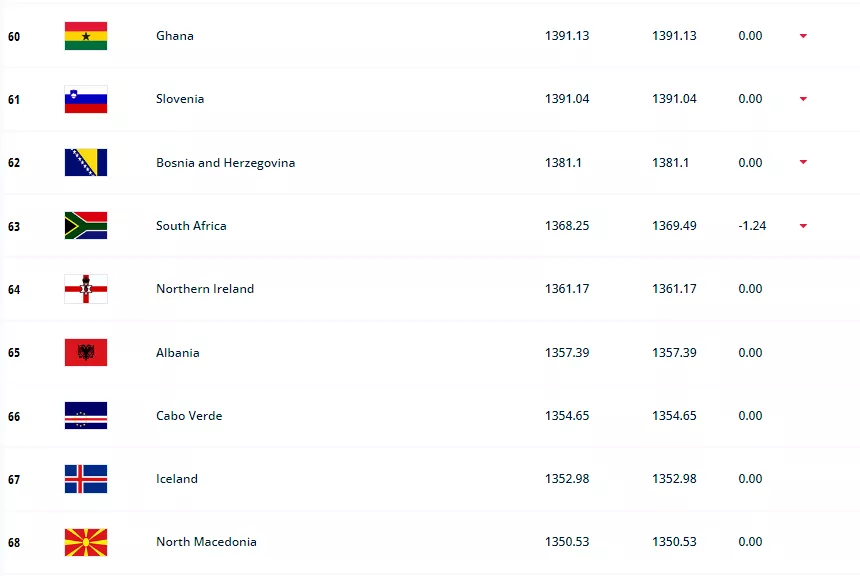
Task: Open the Ghana team link
Action: click(175, 36)
